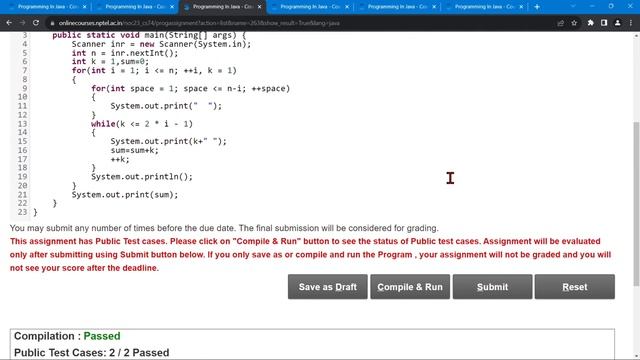This screenshot has height=360, width=640.
Task: Share this page from the address bar
Action: [x=560, y=23]
